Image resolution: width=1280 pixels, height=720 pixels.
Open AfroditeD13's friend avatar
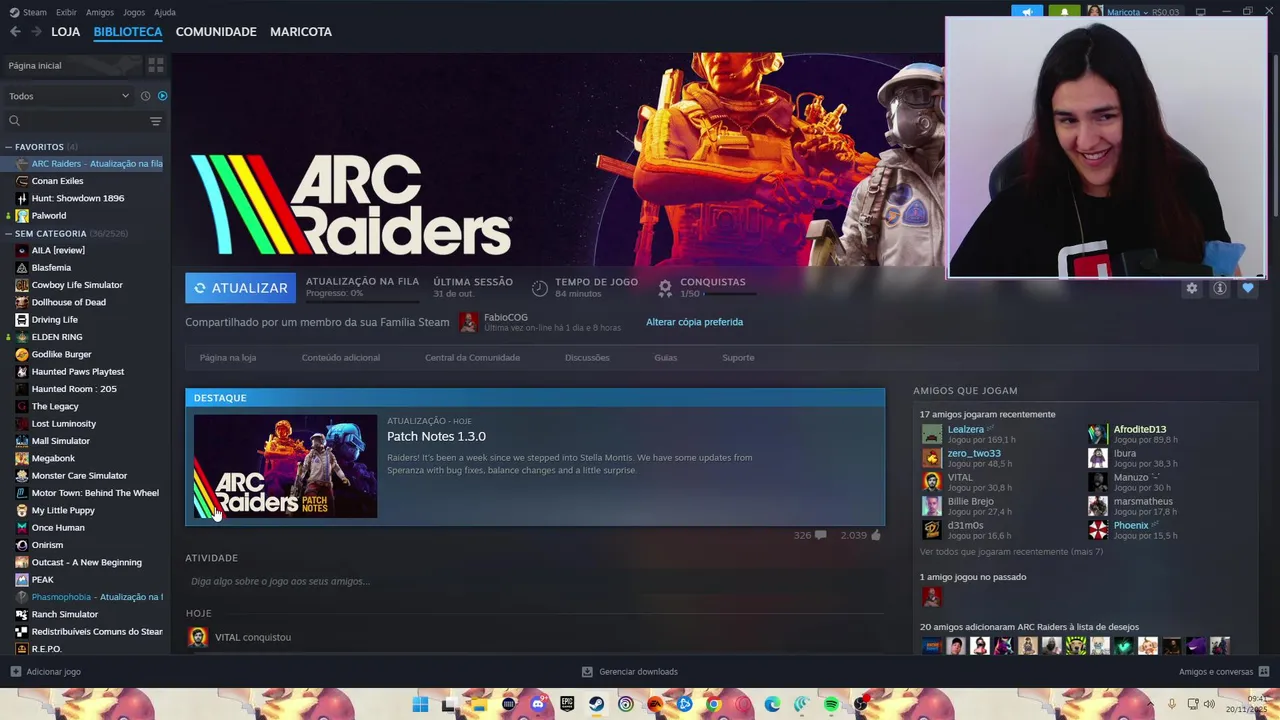(x=1098, y=434)
